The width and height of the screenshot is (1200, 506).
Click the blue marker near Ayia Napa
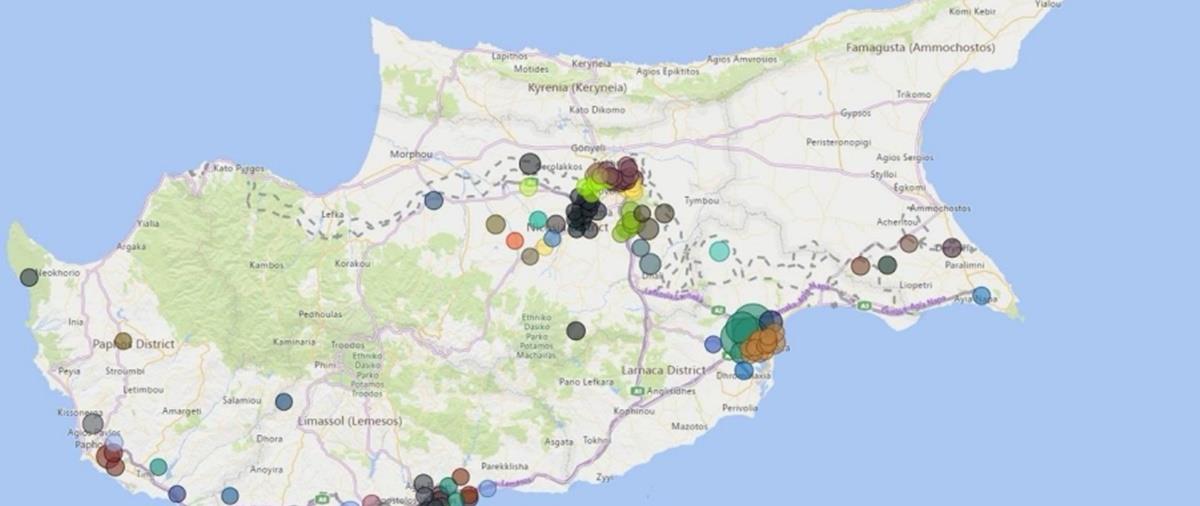(981, 295)
